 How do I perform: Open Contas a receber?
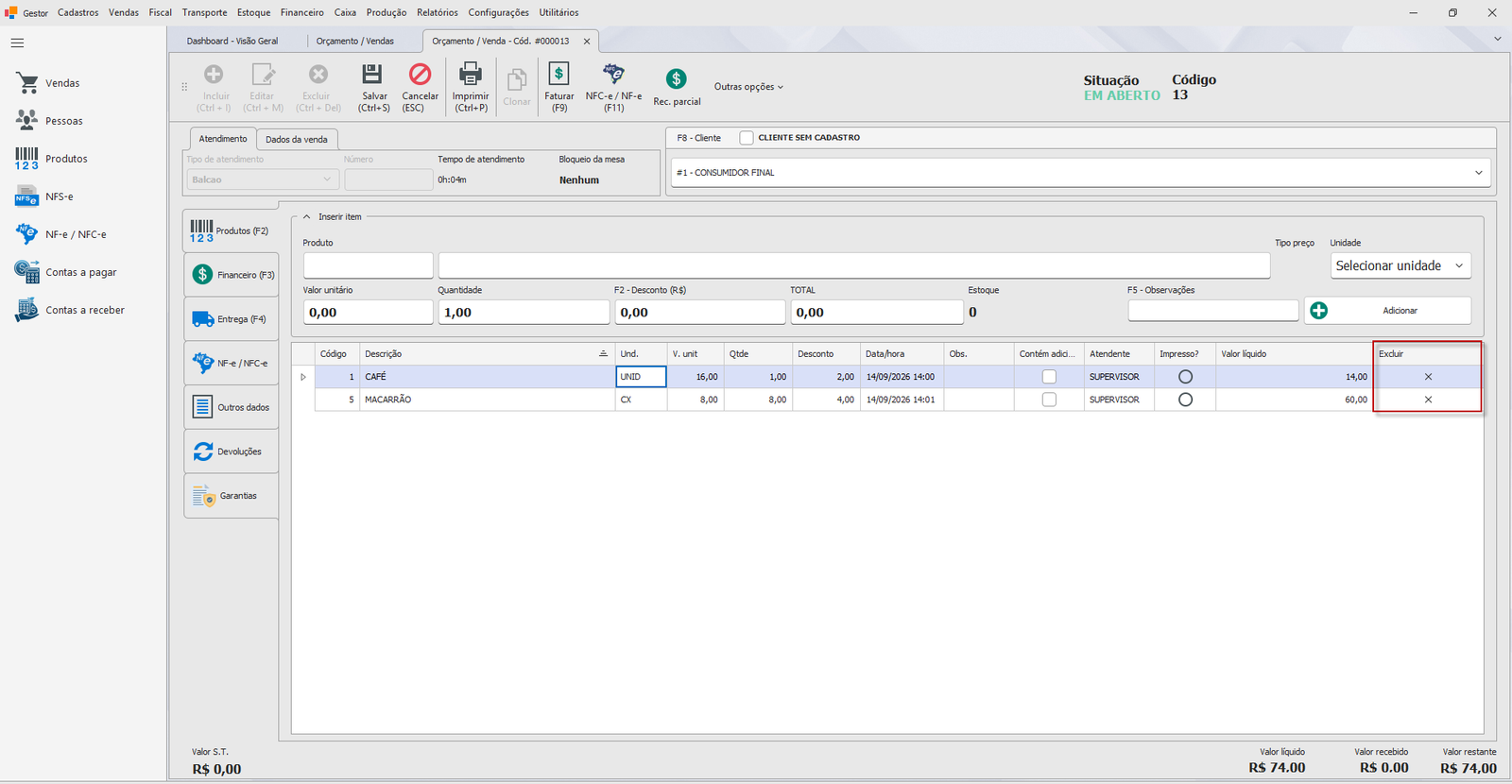click(69, 310)
